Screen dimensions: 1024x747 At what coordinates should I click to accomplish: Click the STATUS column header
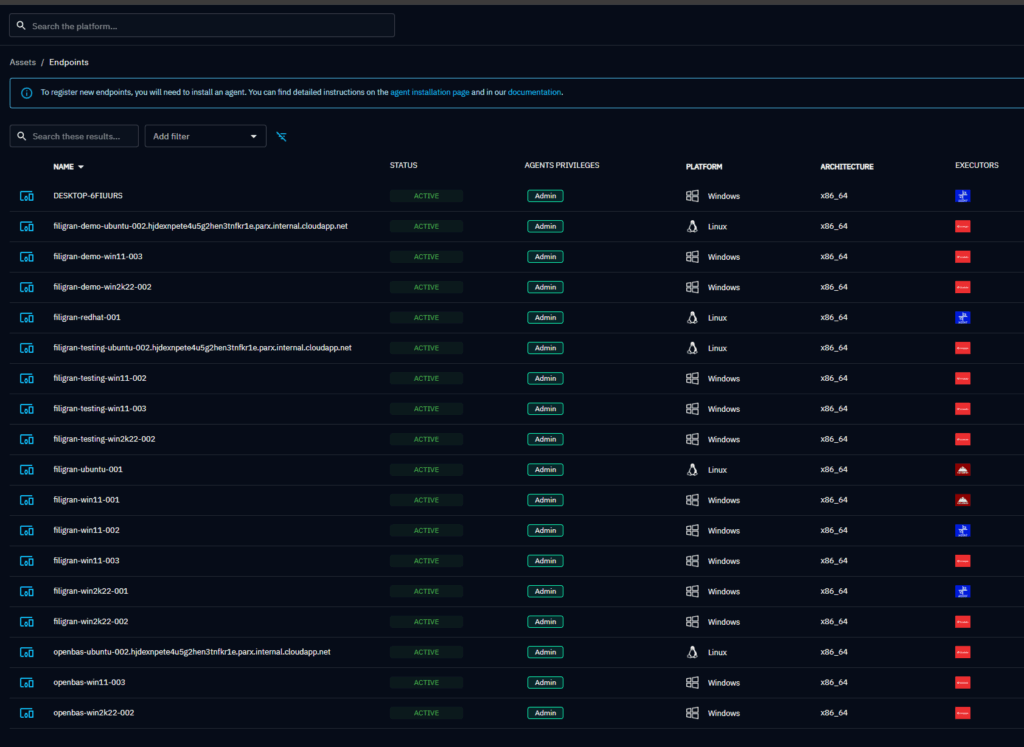pyautogui.click(x=403, y=166)
